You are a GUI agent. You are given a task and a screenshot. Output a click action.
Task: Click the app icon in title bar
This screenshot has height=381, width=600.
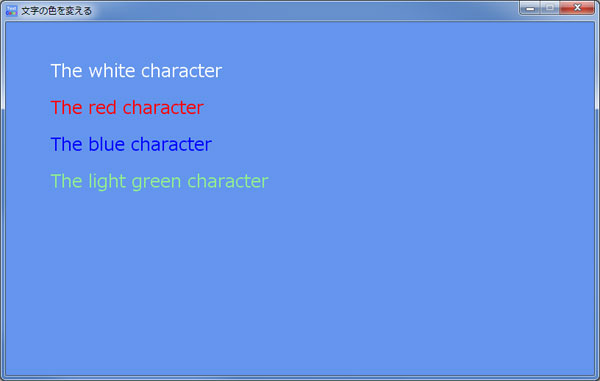pyautogui.click(x=11, y=11)
